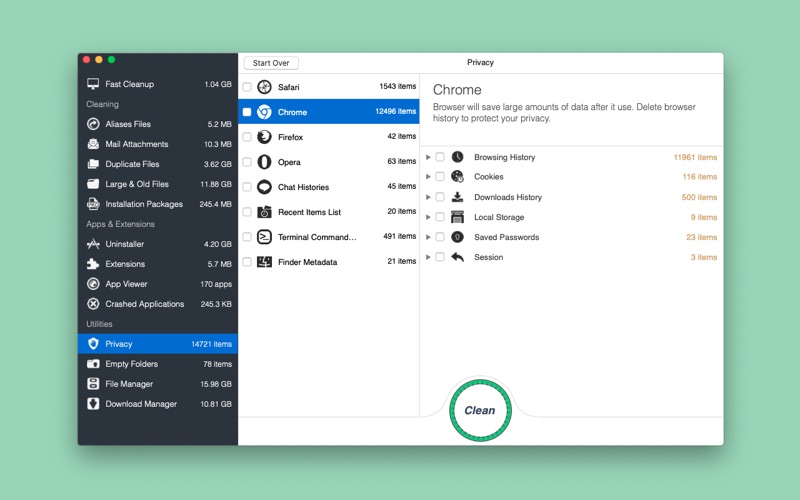Select the Recent Items List checkbox

247,212
